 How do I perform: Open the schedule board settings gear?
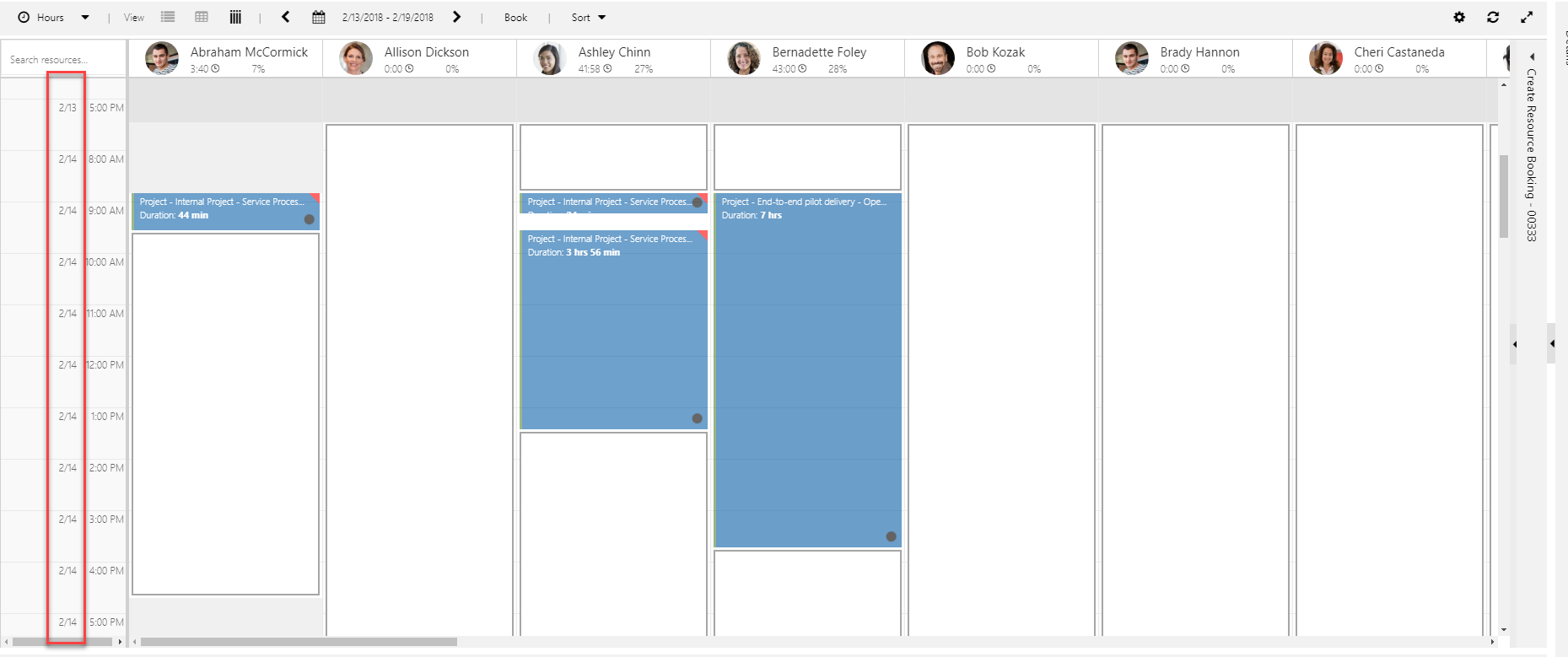pyautogui.click(x=1459, y=17)
